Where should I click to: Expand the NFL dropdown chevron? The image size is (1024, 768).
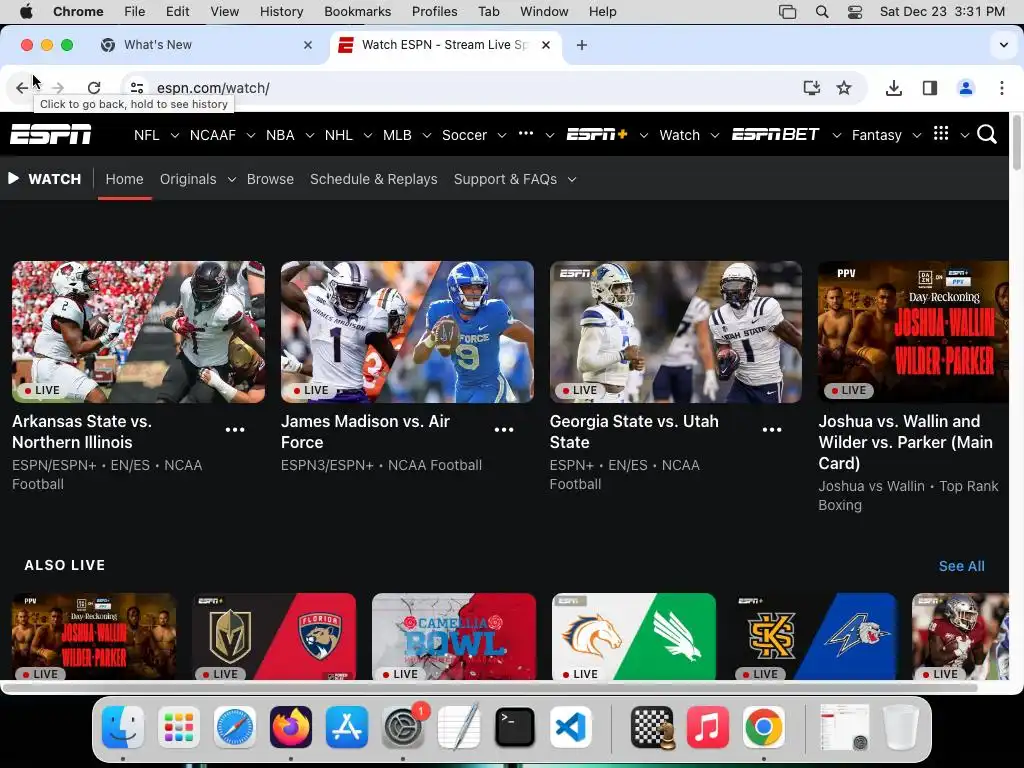tap(174, 135)
